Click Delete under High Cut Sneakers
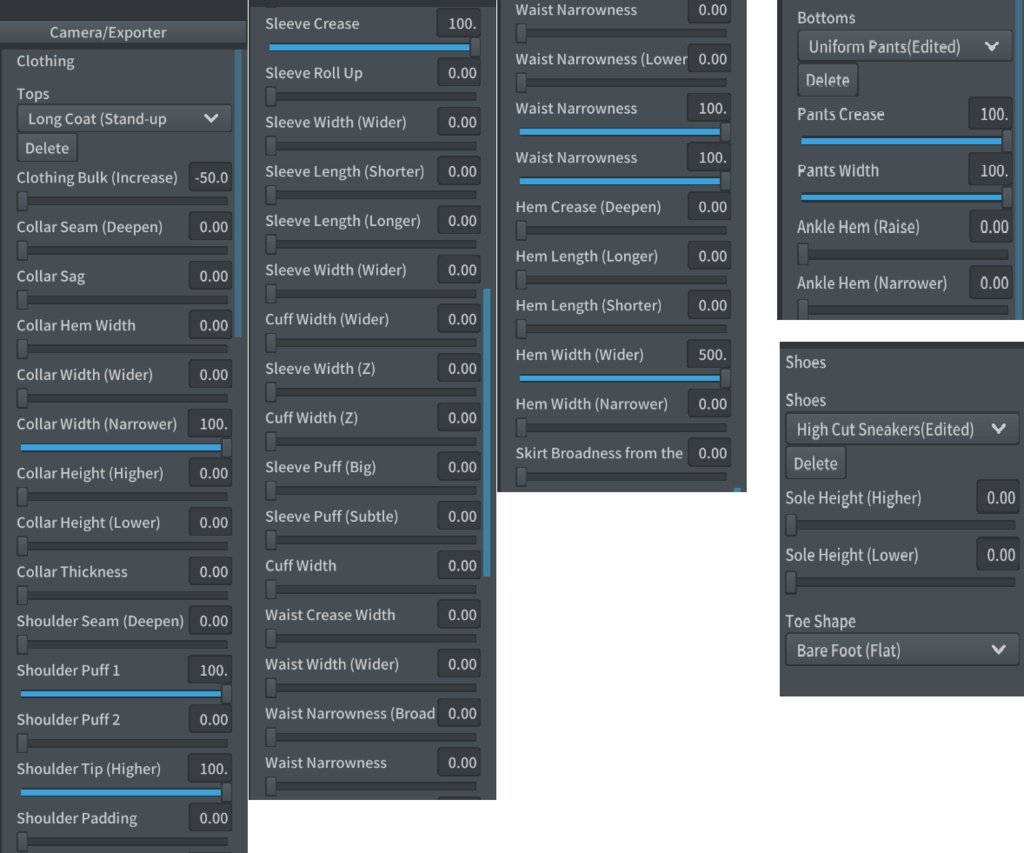This screenshot has height=853, width=1024. [x=816, y=464]
